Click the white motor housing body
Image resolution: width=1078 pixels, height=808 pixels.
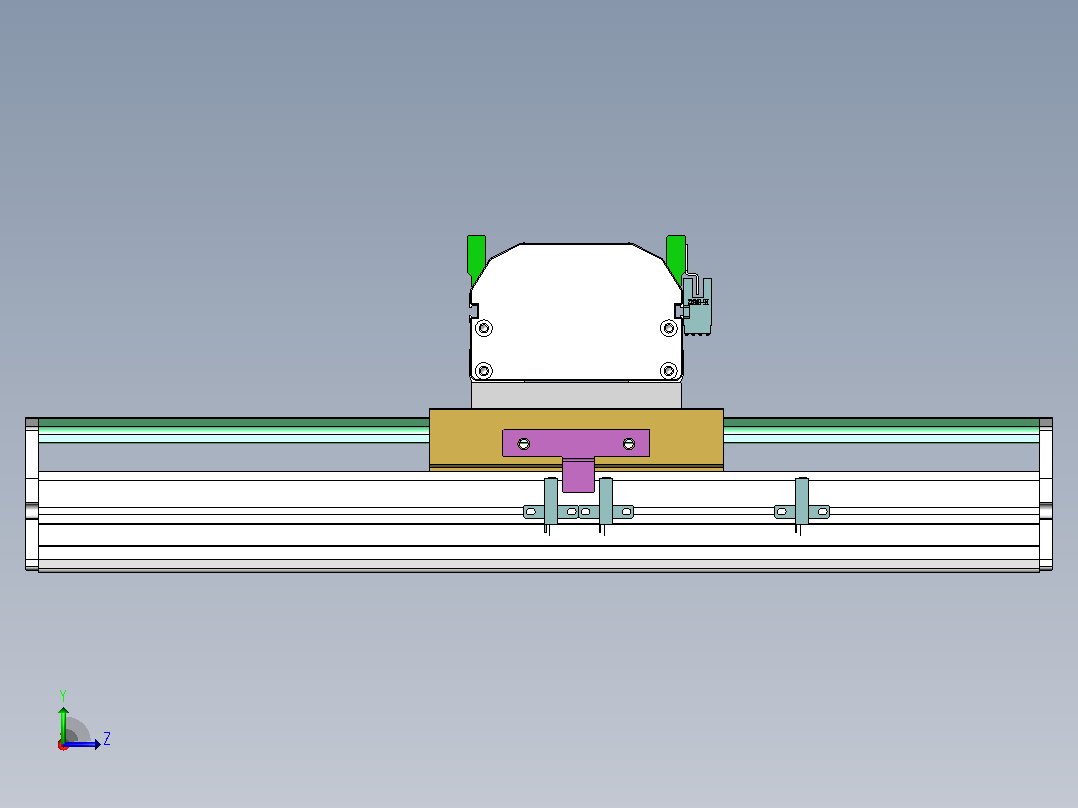point(576,313)
